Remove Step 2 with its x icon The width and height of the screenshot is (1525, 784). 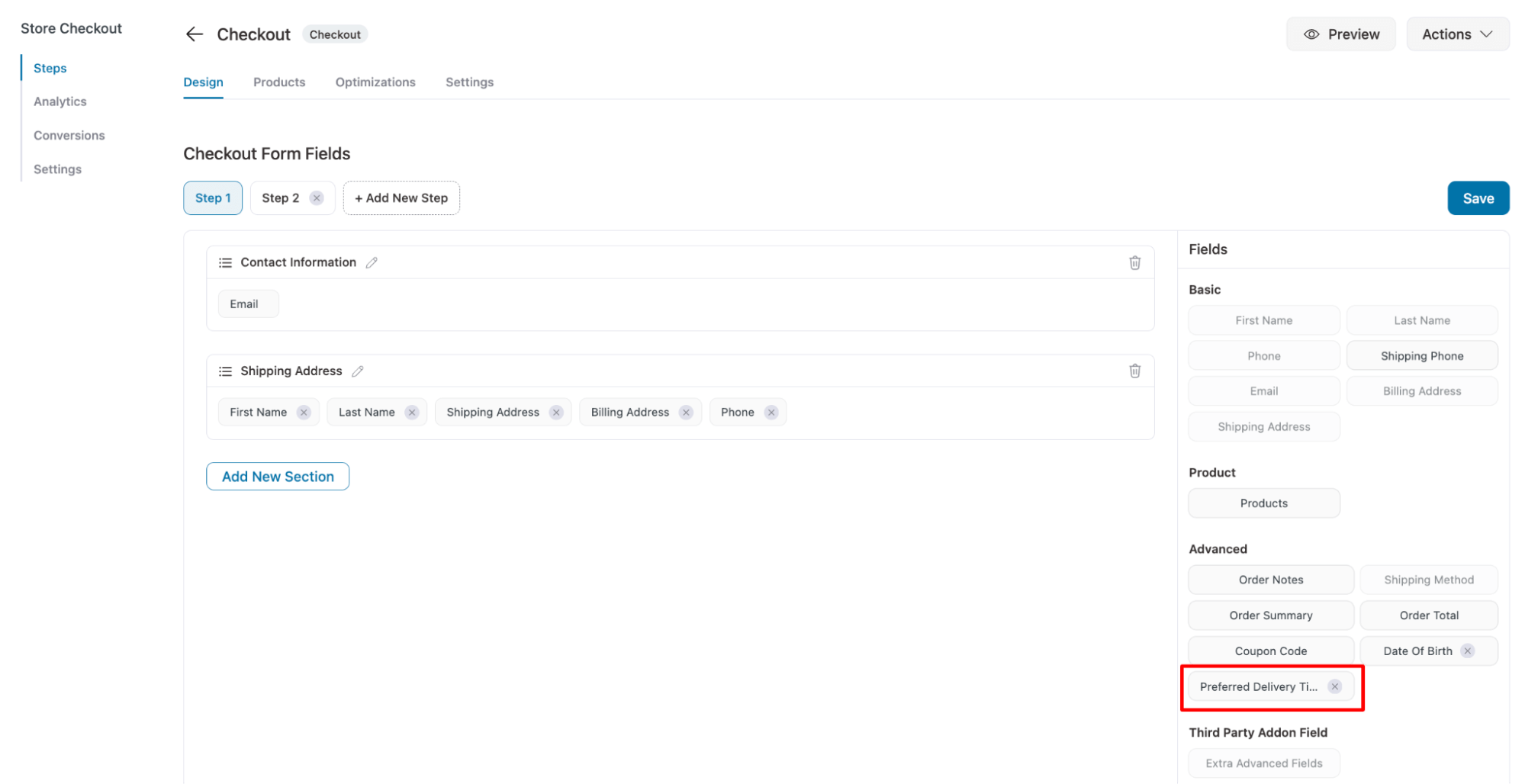point(317,198)
